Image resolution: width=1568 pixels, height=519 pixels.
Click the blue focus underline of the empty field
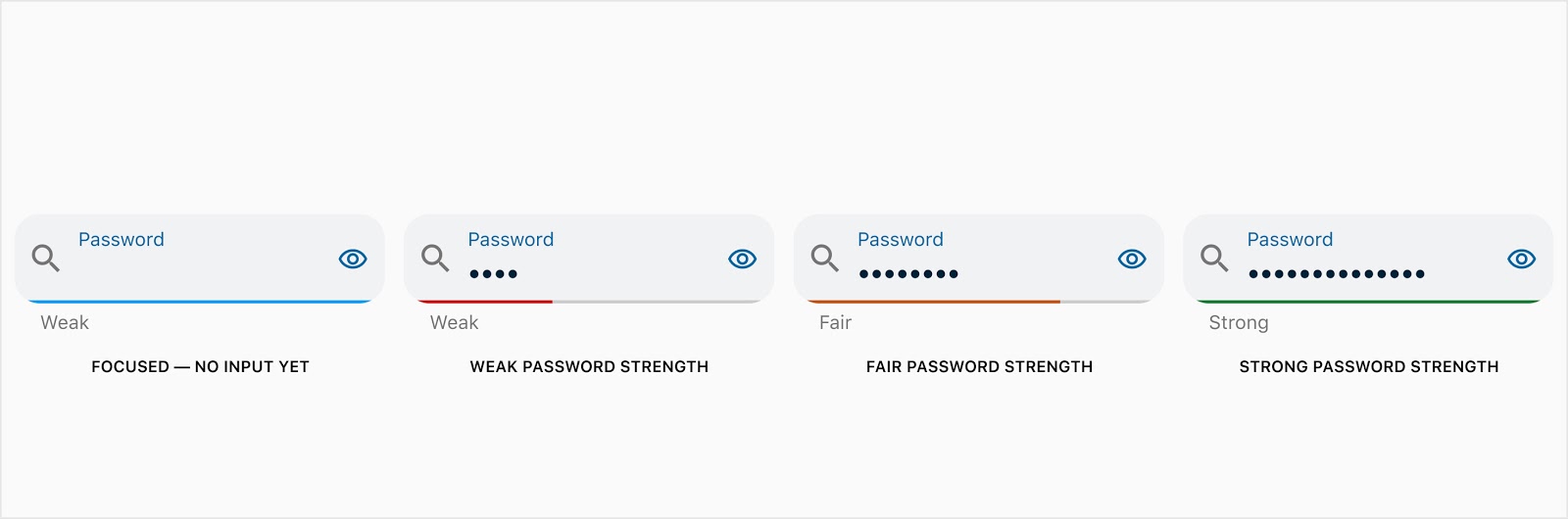point(200,302)
